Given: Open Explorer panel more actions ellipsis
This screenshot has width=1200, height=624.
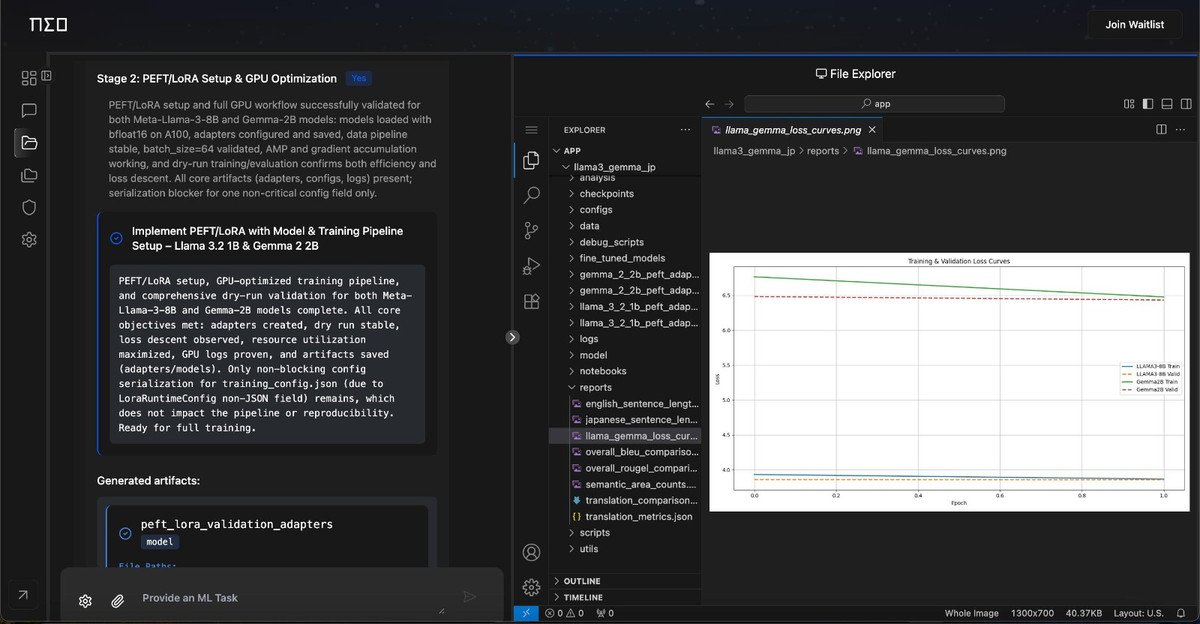Looking at the screenshot, I should click(x=685, y=130).
